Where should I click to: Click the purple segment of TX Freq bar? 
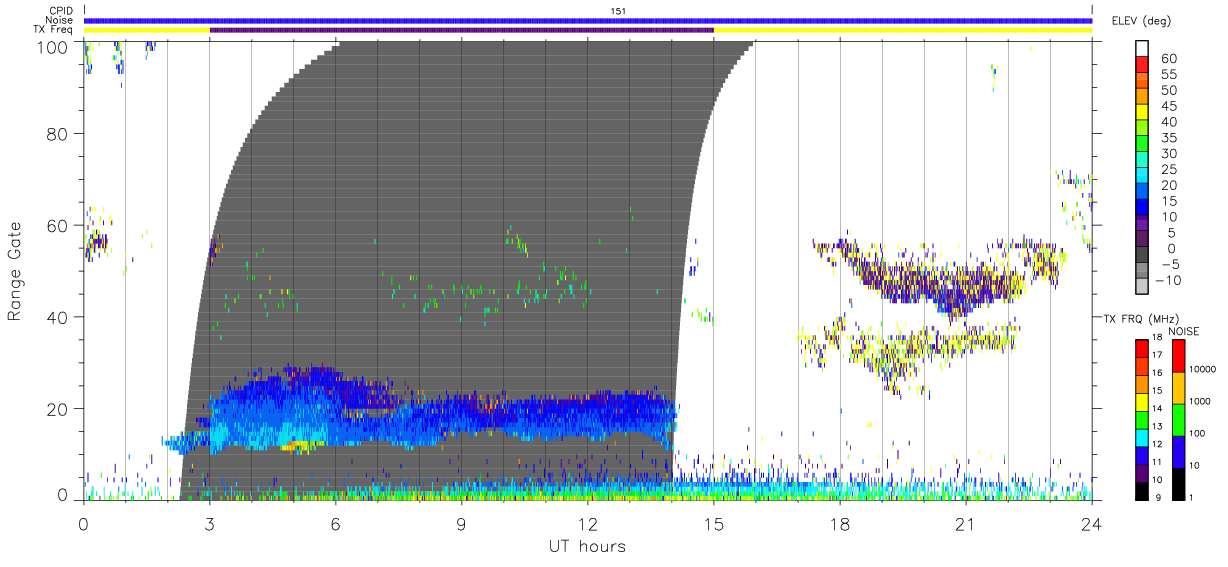462,30
